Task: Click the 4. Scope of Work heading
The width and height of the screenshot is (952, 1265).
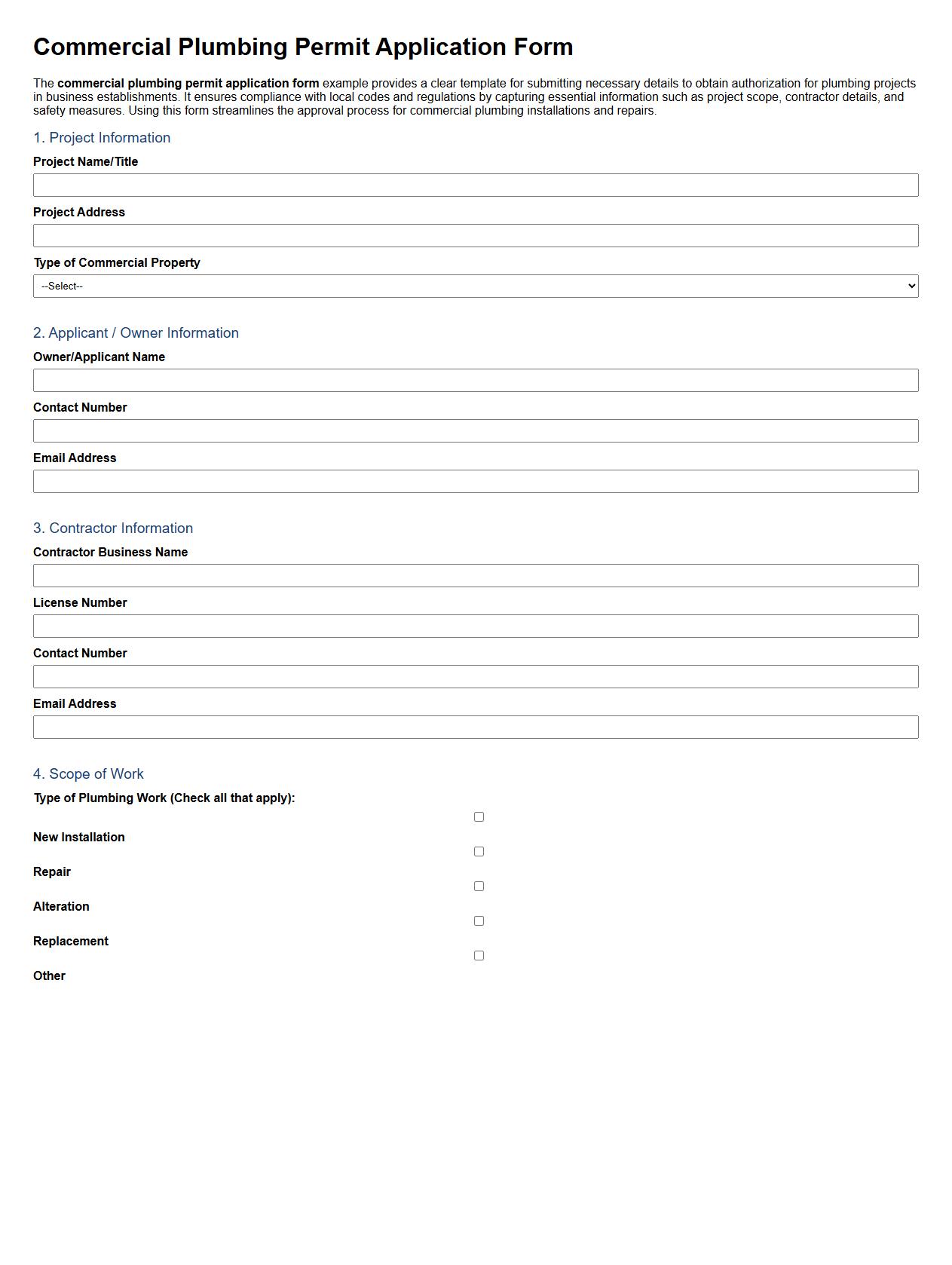Action: 88,773
